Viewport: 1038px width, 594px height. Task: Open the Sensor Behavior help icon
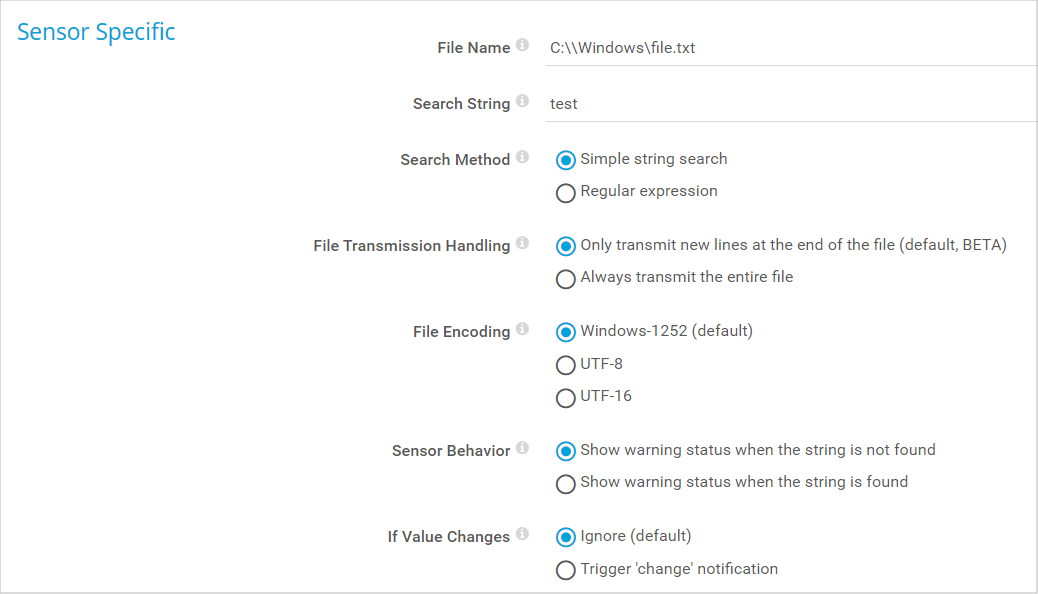522,449
